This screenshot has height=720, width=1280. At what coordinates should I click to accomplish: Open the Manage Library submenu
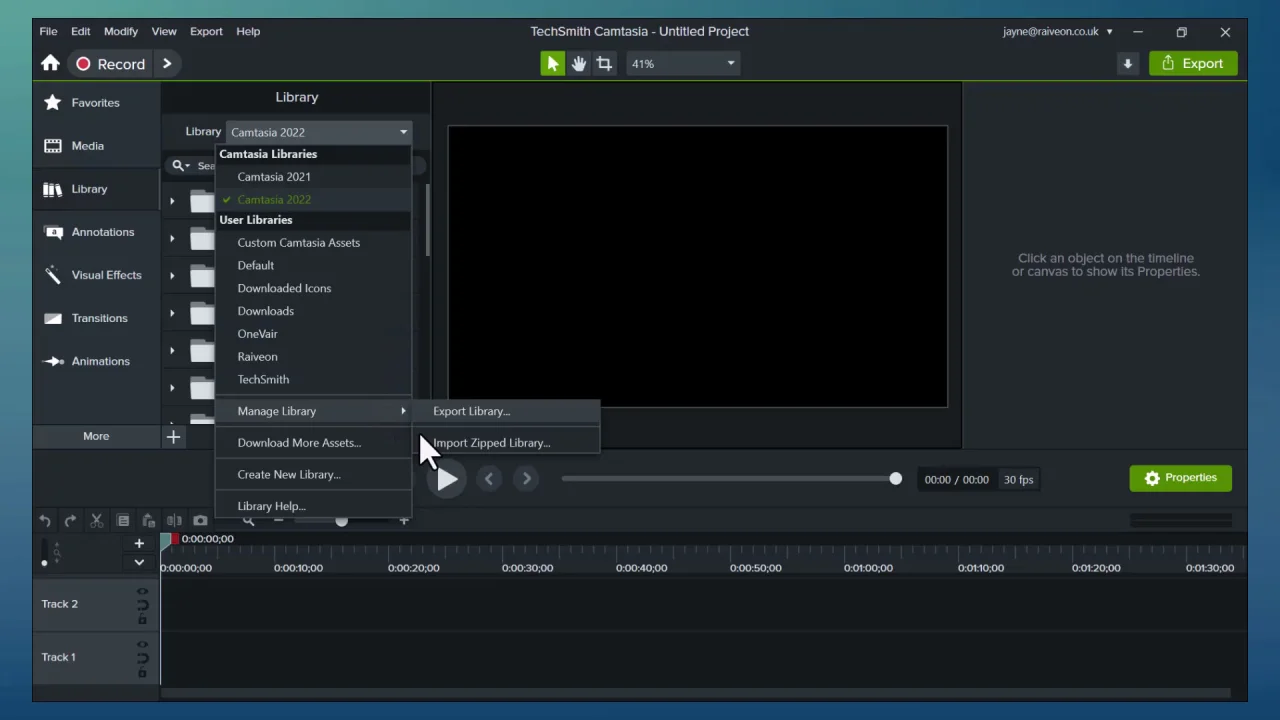point(313,411)
